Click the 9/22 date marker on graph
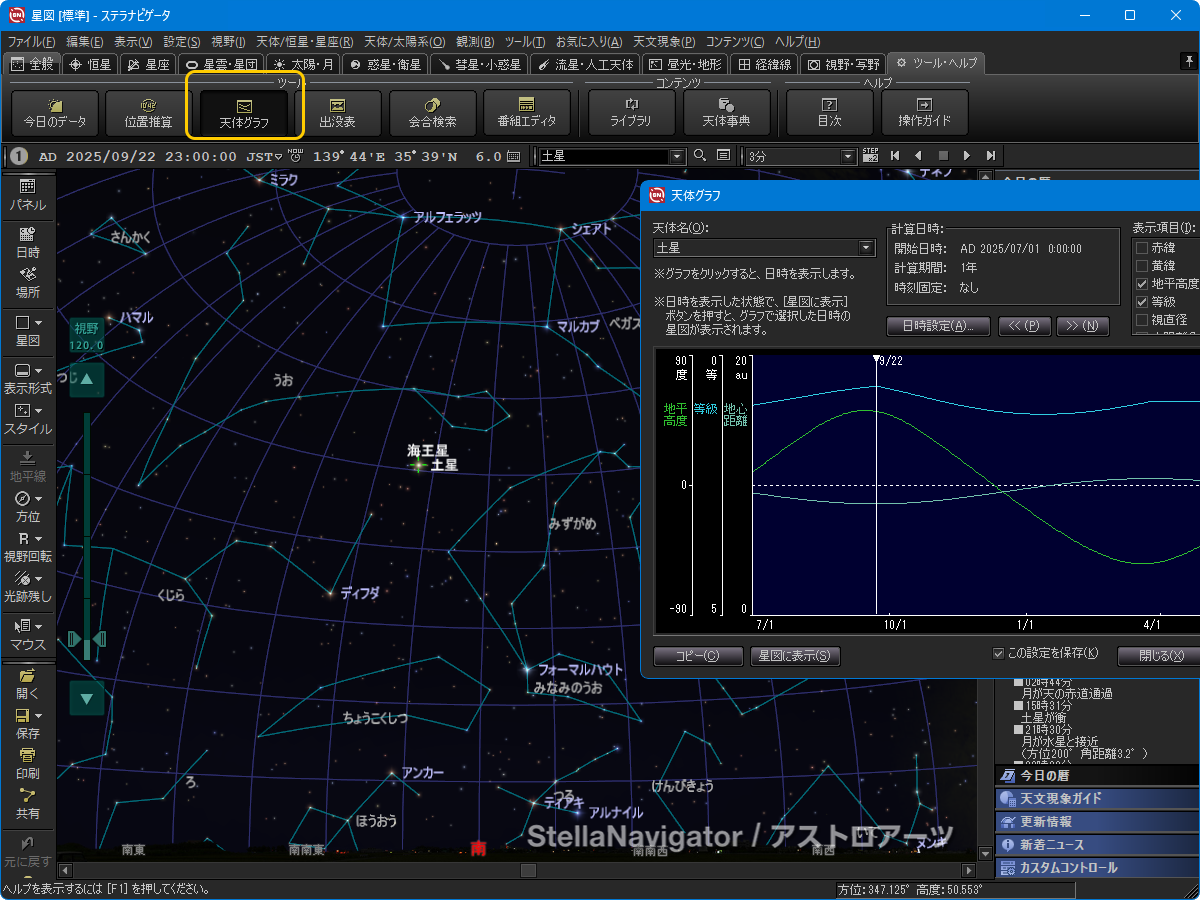1200x900 pixels. coord(877,360)
